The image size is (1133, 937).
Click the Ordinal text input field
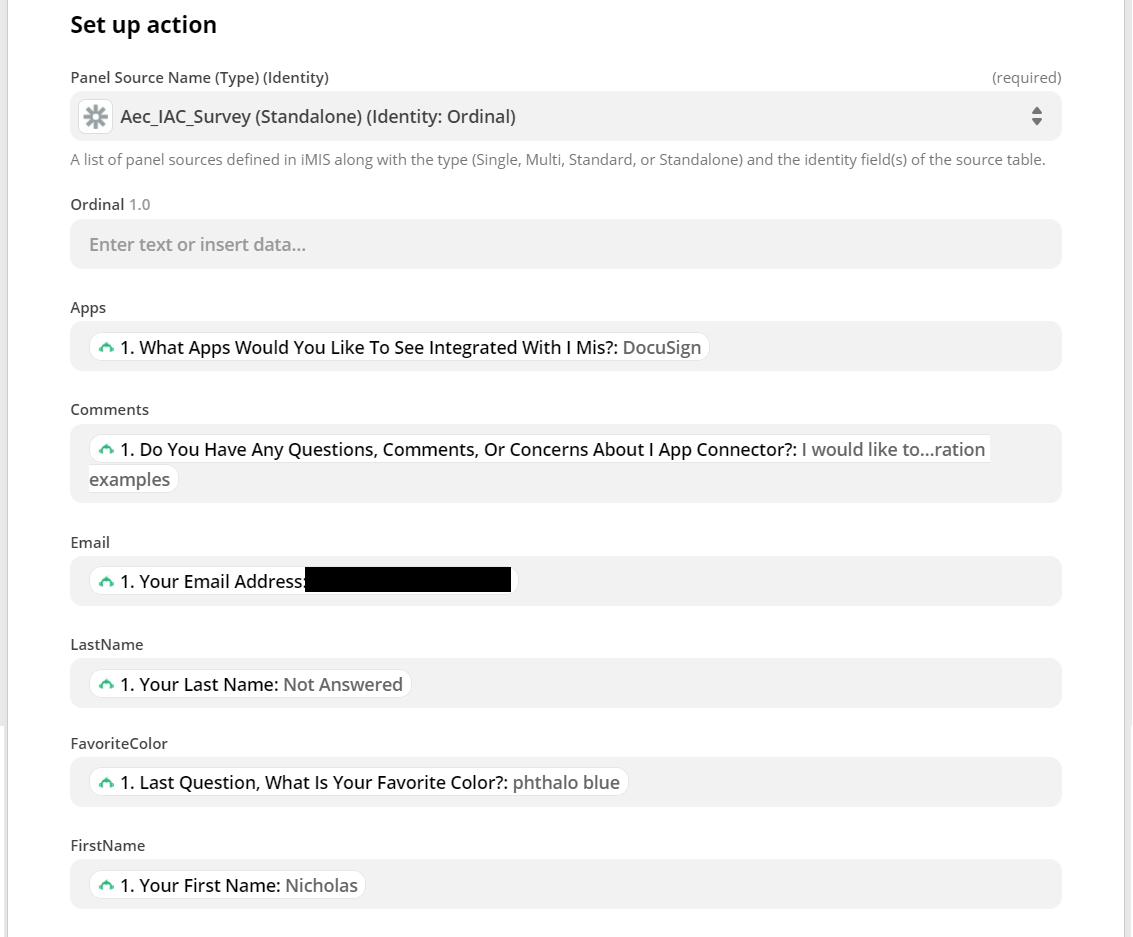[565, 245]
